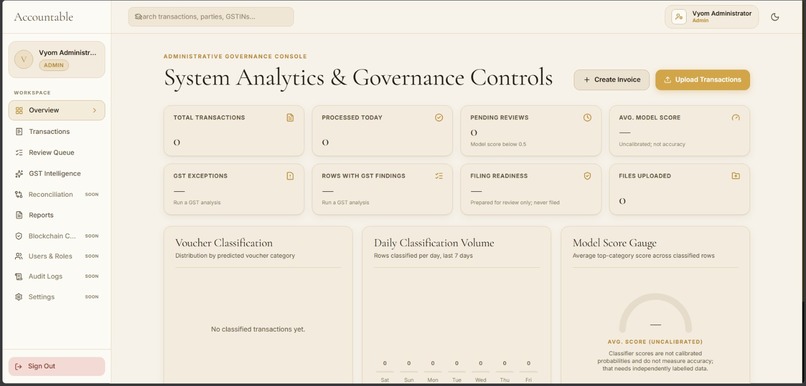Click the Sign Out button

point(57,366)
